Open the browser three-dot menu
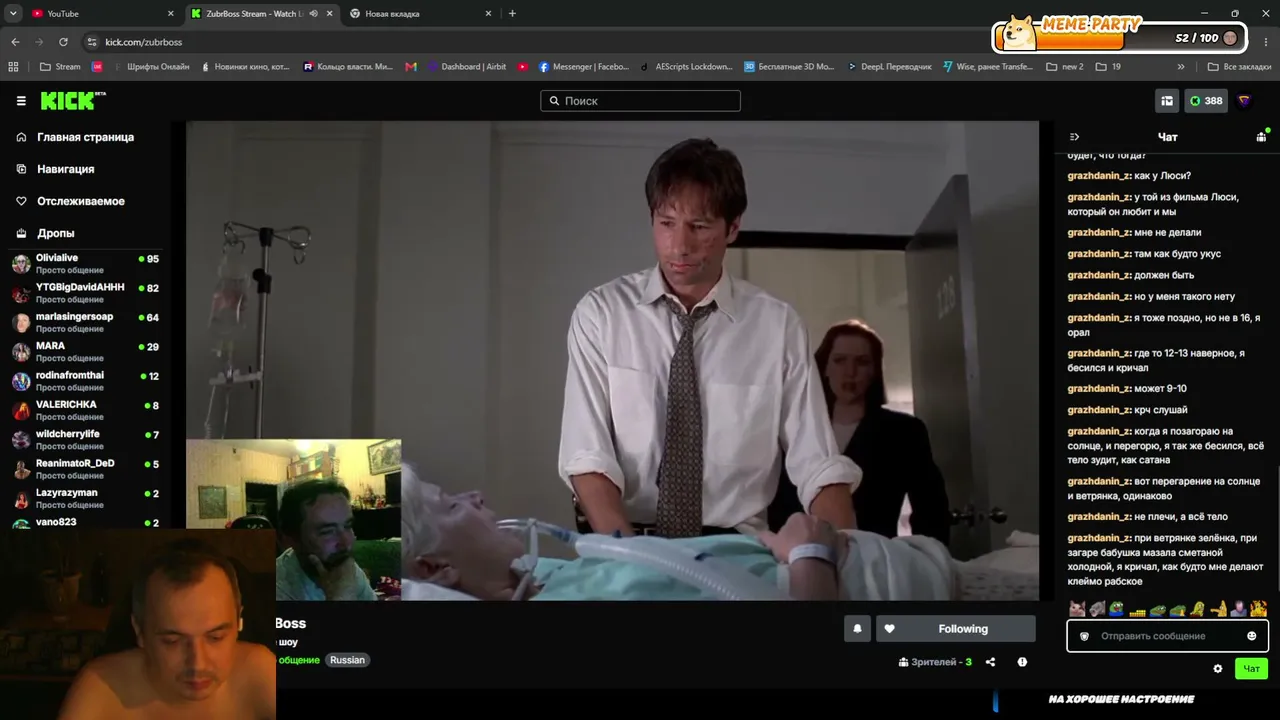 [x=1266, y=42]
